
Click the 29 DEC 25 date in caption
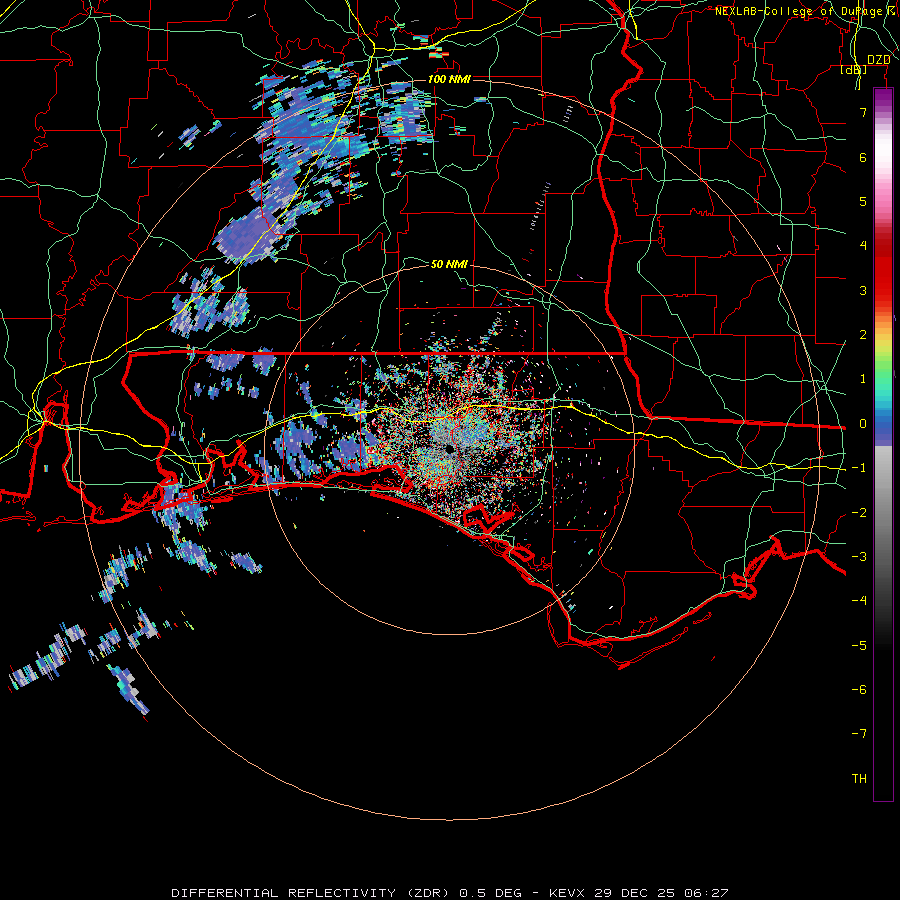[635, 893]
